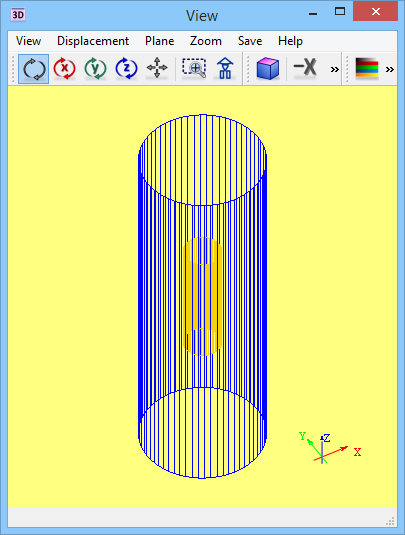
Task: Open the Help menu
Action: [290, 41]
